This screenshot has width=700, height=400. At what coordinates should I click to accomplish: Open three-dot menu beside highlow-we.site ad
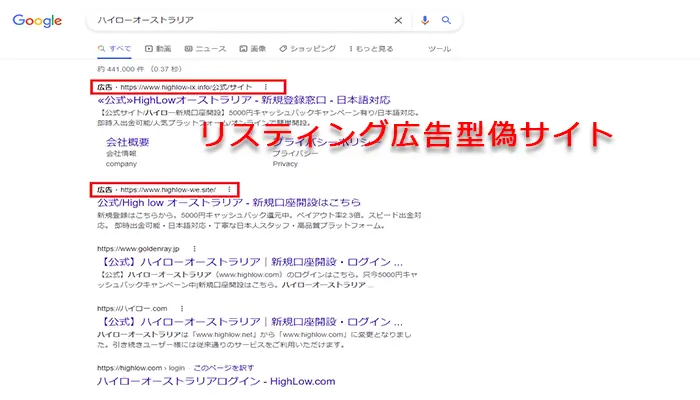pos(229,190)
